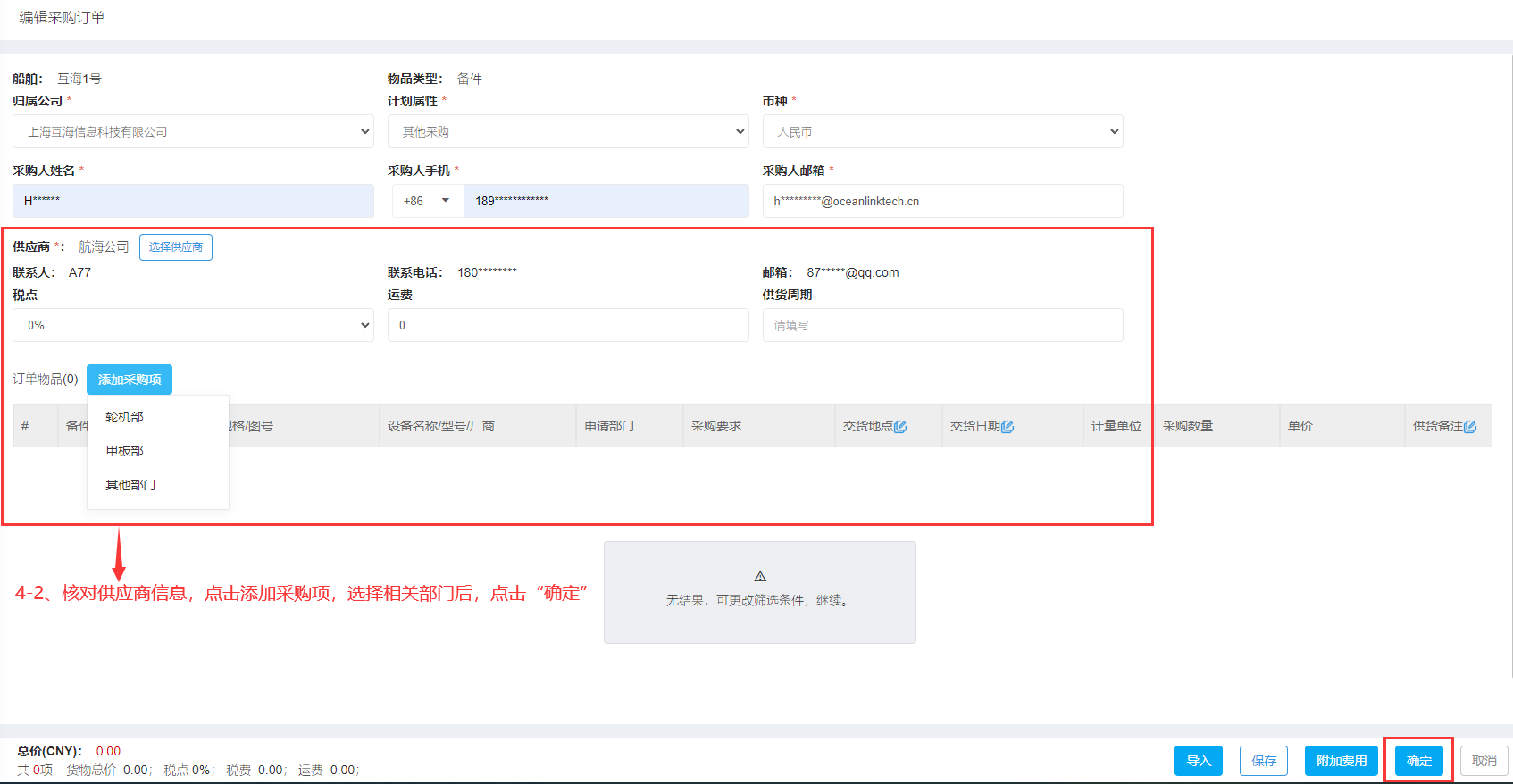Click the supplier name 航海公司

tap(104, 246)
